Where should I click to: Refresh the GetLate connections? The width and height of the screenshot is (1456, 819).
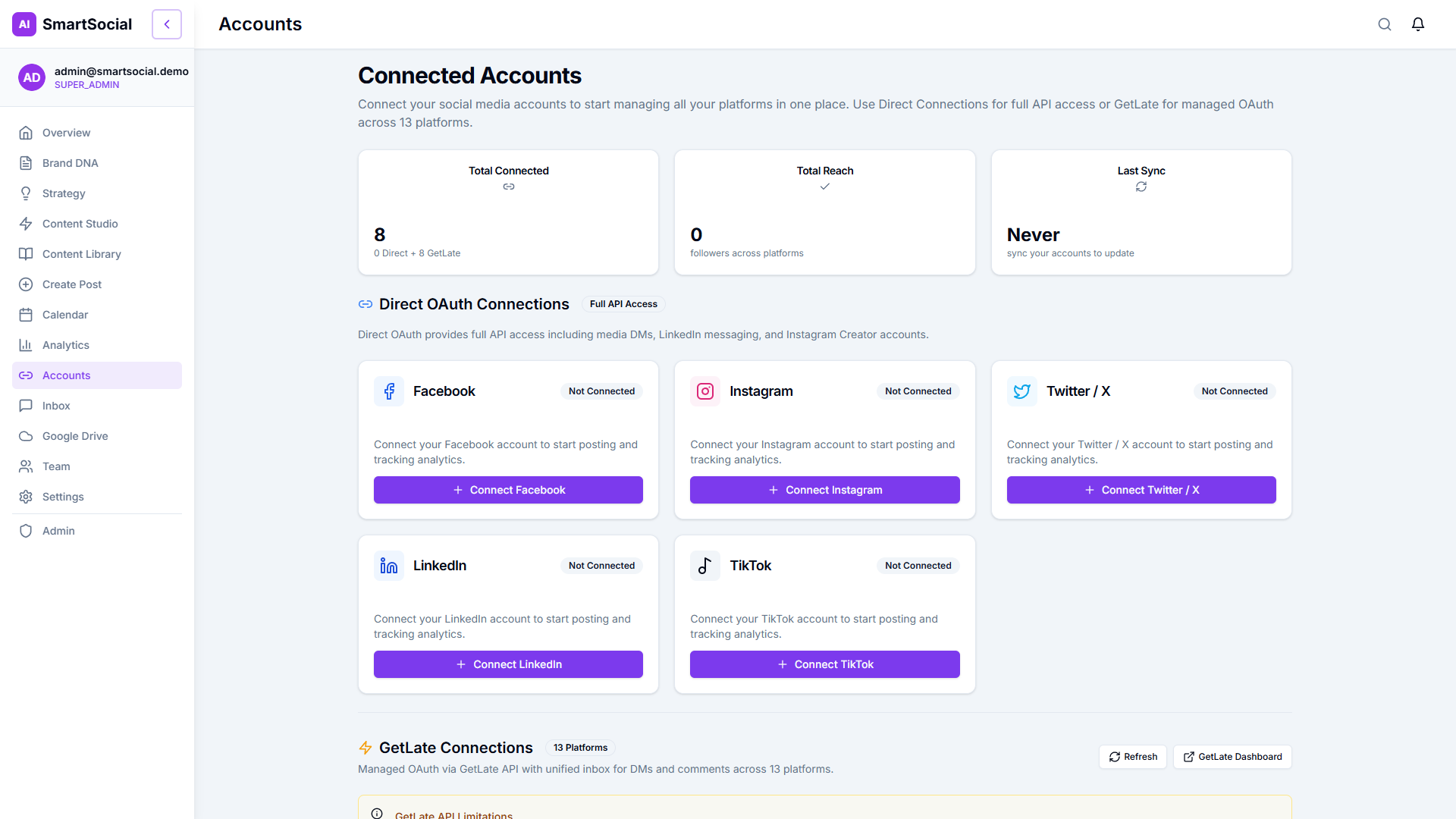tap(1133, 757)
